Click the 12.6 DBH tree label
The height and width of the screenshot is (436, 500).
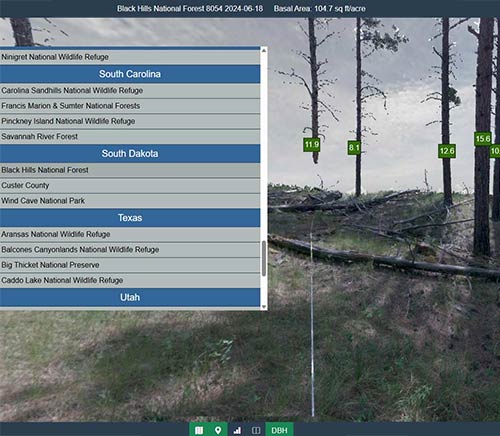[x=447, y=151]
